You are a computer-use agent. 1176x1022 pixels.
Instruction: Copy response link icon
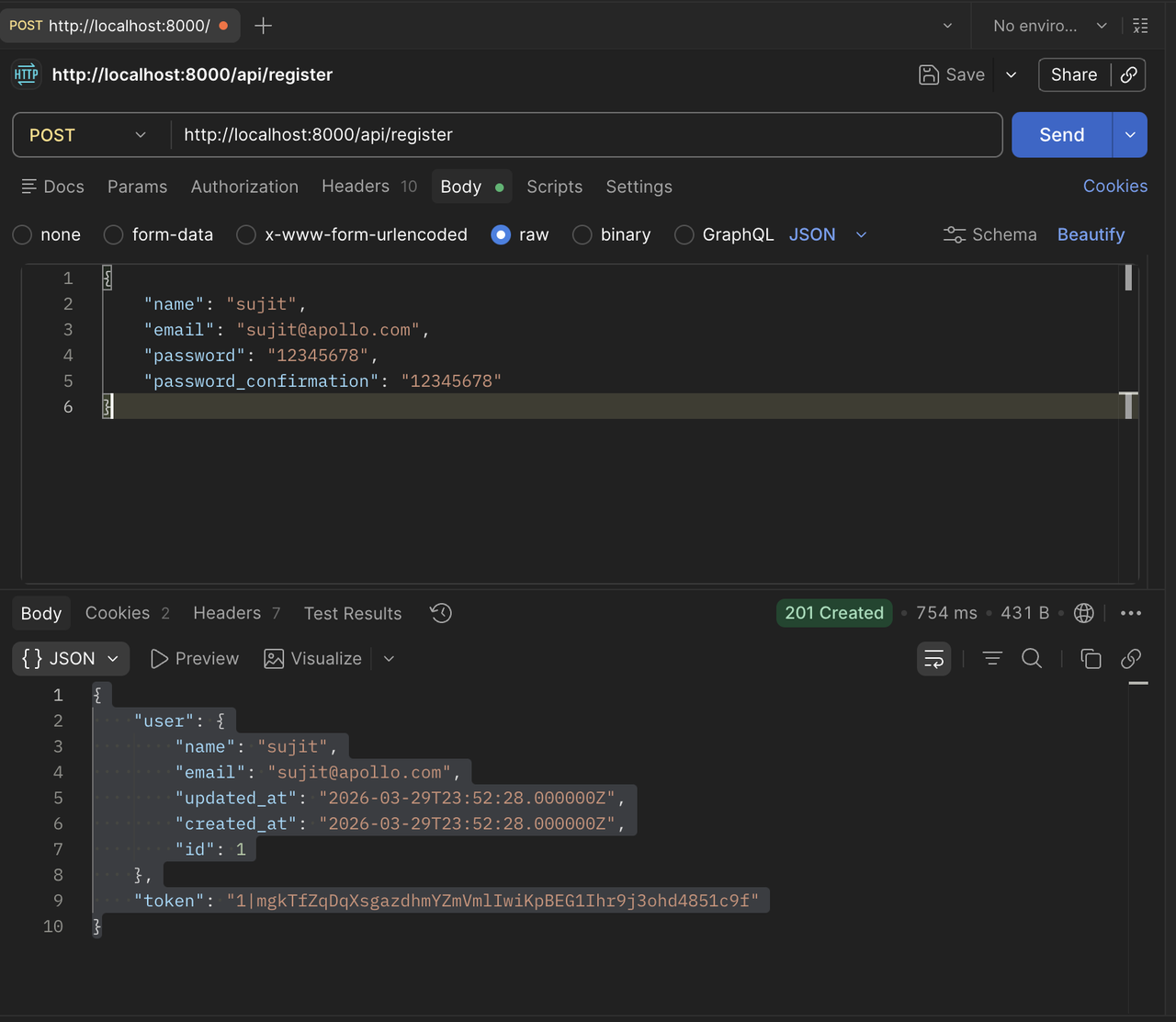[1131, 659]
